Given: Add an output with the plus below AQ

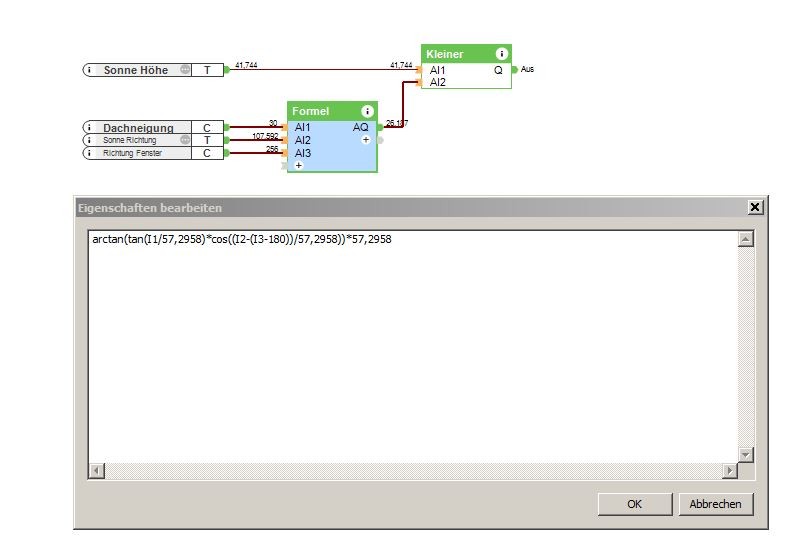Looking at the screenshot, I should coord(366,140).
